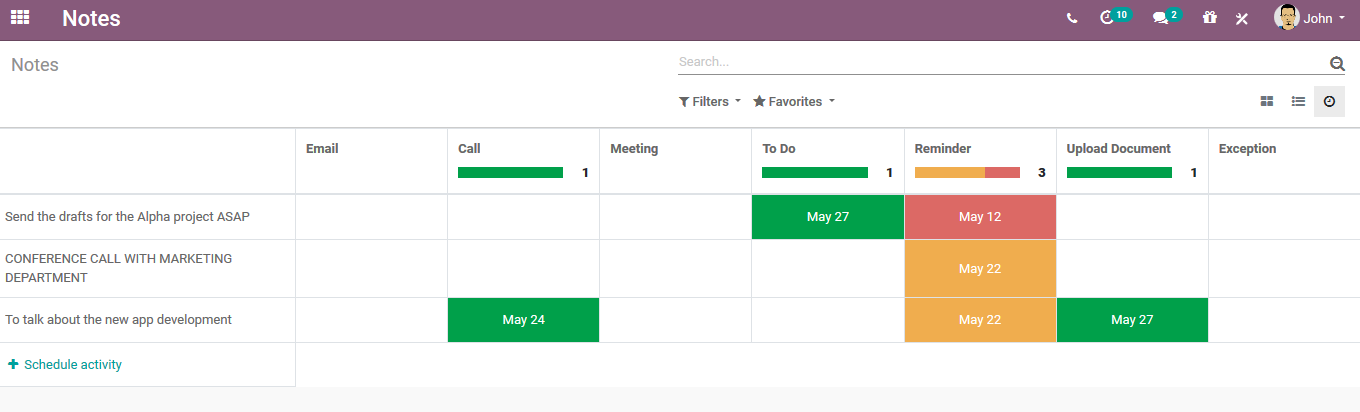Click the gift icon in top bar
1360x412 pixels.
click(x=1210, y=18)
